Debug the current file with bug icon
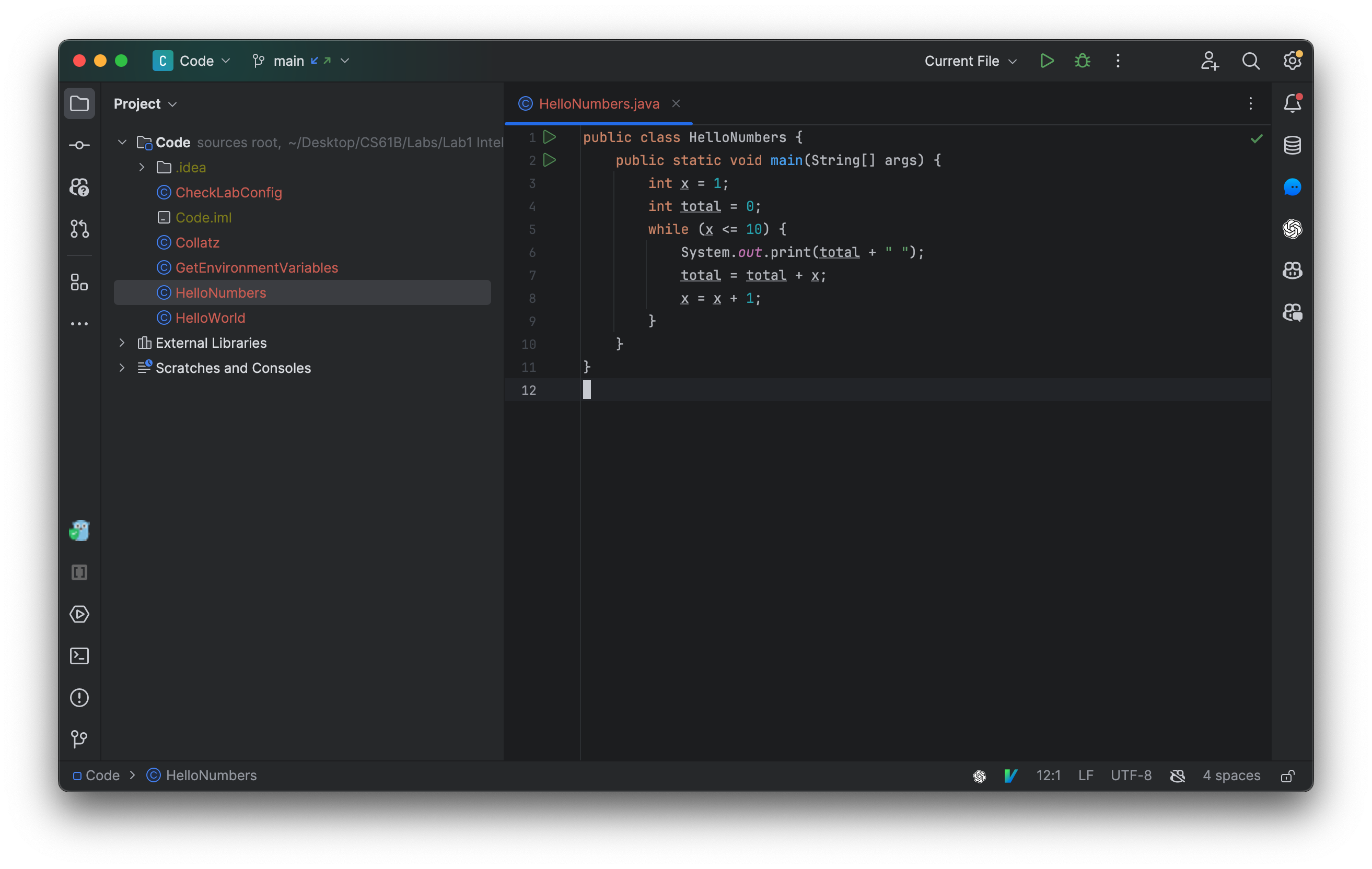Image resolution: width=1372 pixels, height=869 pixels. pyautogui.click(x=1083, y=61)
